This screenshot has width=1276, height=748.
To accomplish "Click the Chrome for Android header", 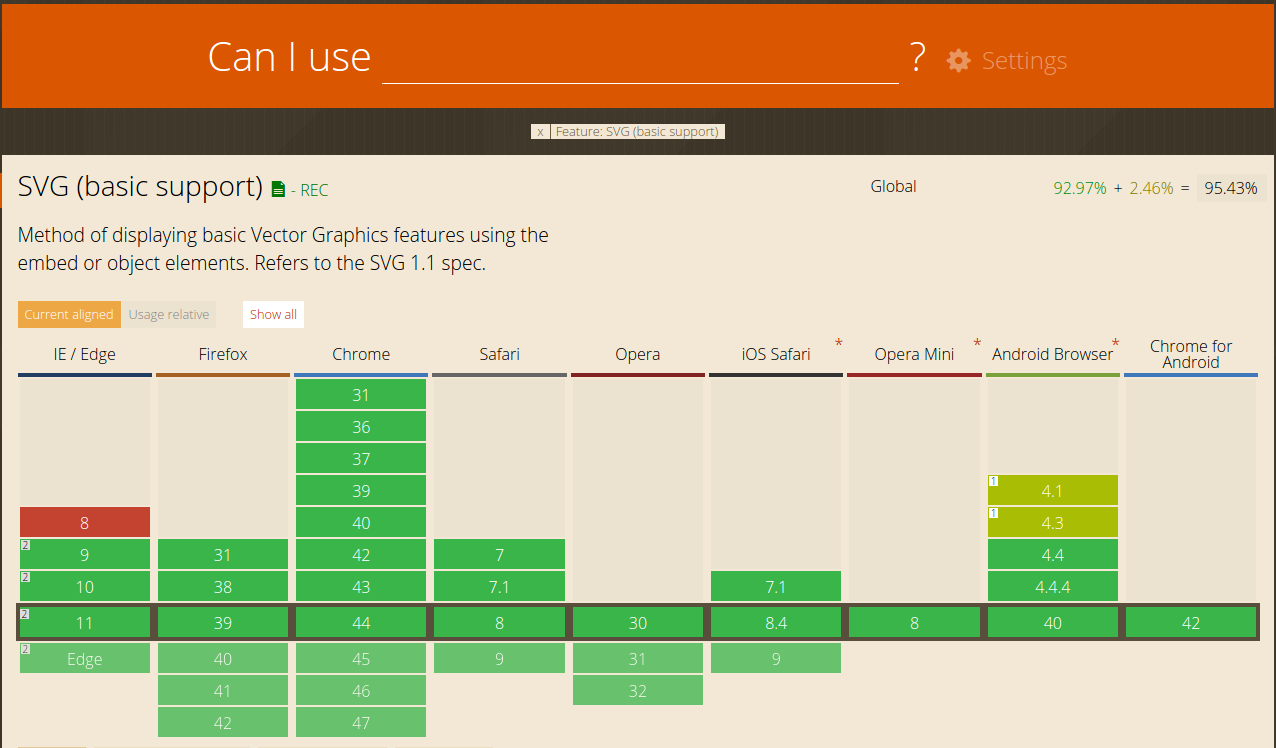I will (x=1191, y=354).
